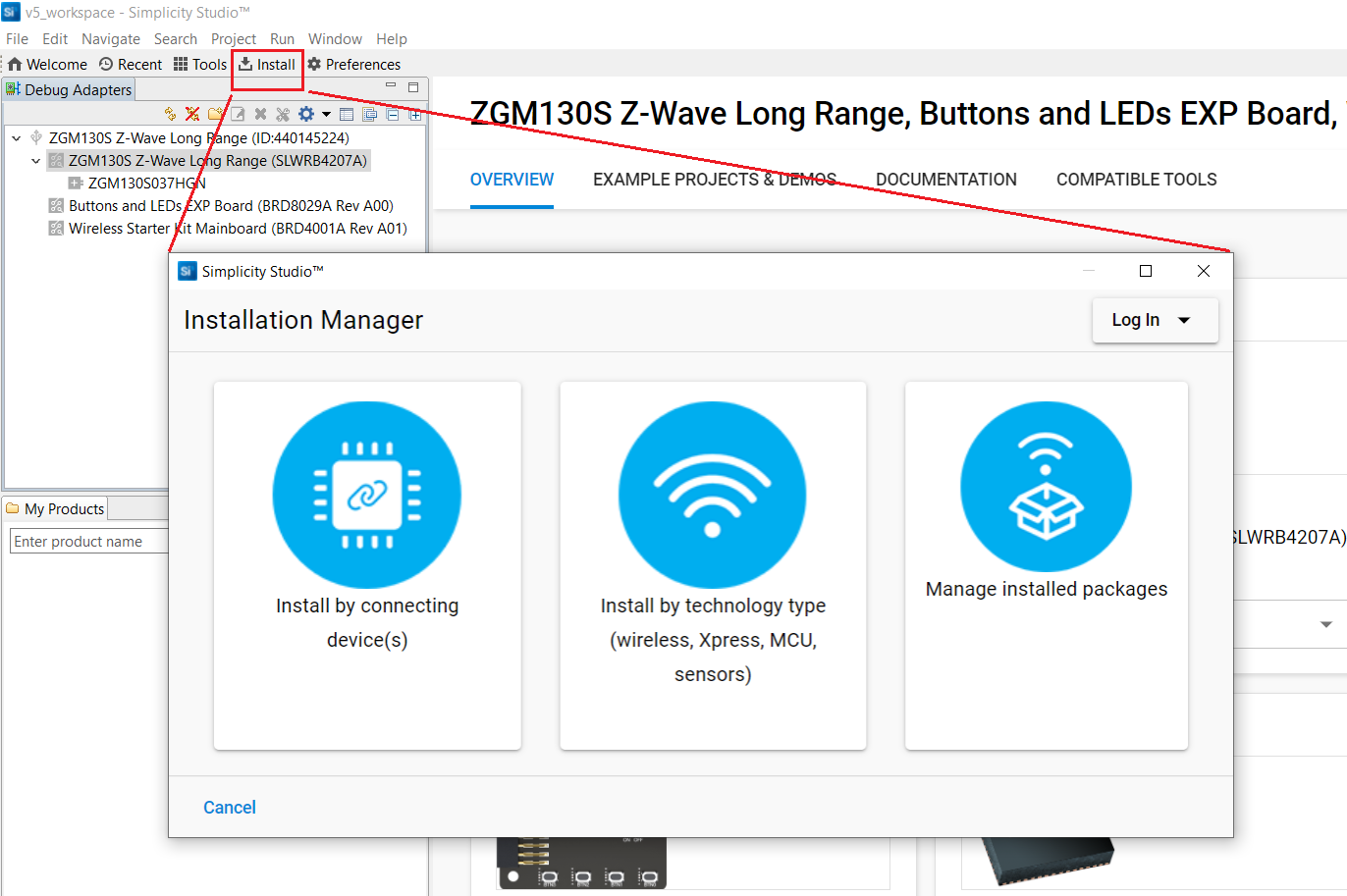Collapse all items with the minus box icon
Image resolution: width=1347 pixels, height=896 pixels.
(393, 114)
